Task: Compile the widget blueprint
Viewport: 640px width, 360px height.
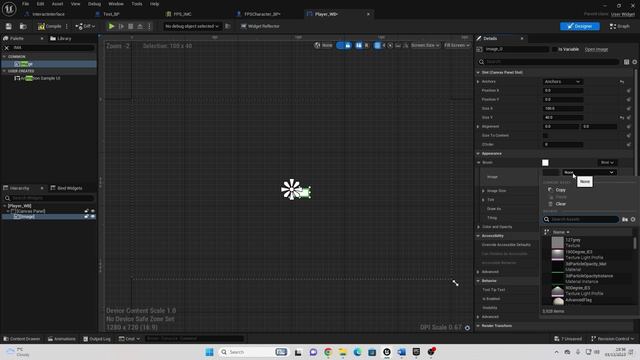Action: click(x=49, y=26)
